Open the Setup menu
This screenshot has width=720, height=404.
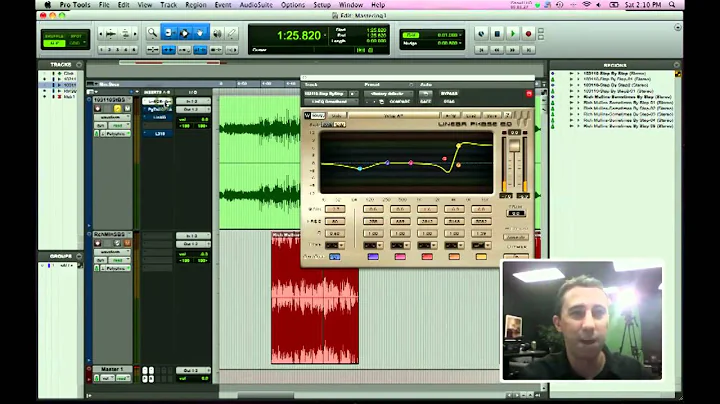coord(322,5)
